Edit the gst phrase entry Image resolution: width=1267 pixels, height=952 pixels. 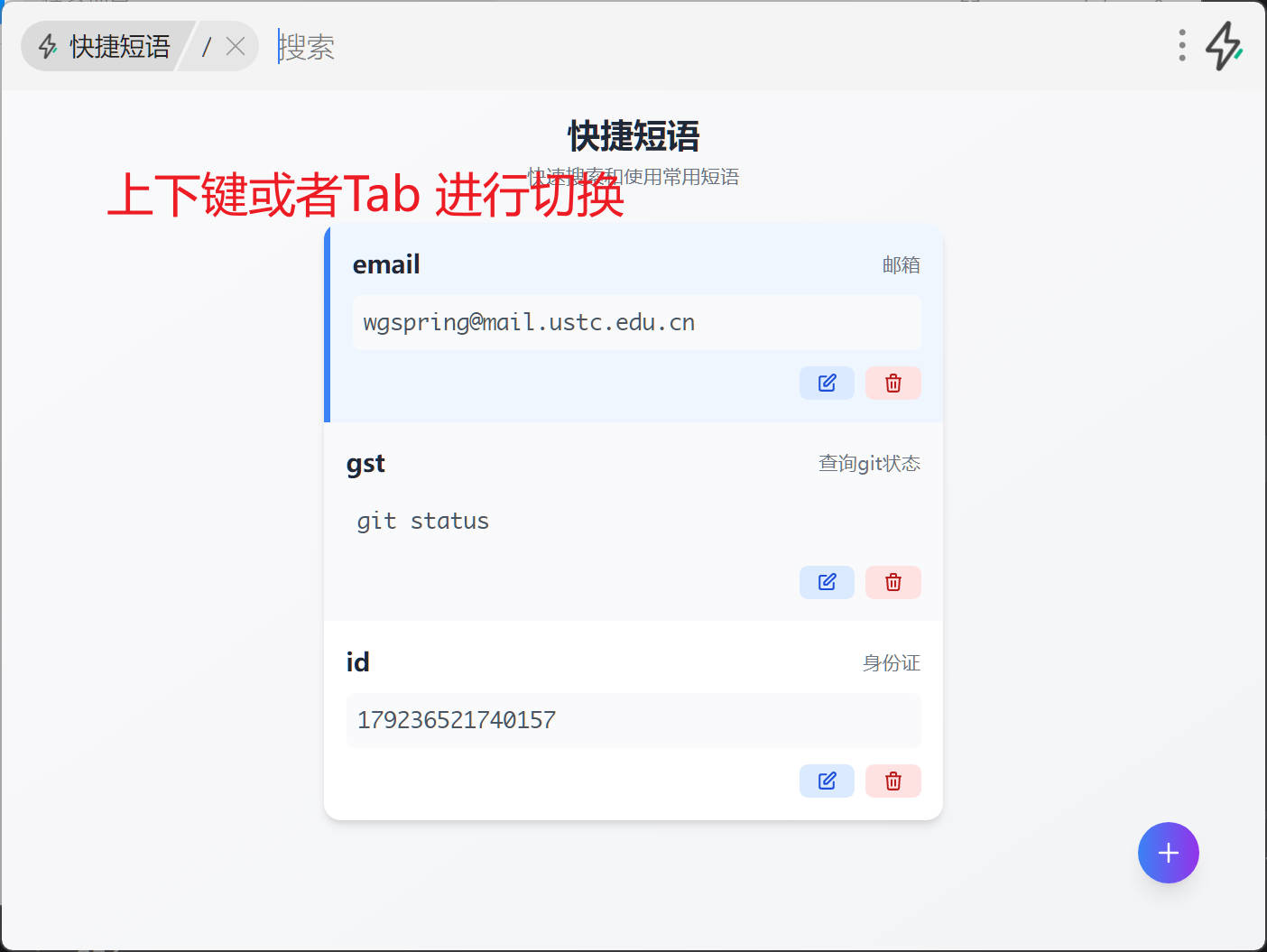(x=827, y=582)
